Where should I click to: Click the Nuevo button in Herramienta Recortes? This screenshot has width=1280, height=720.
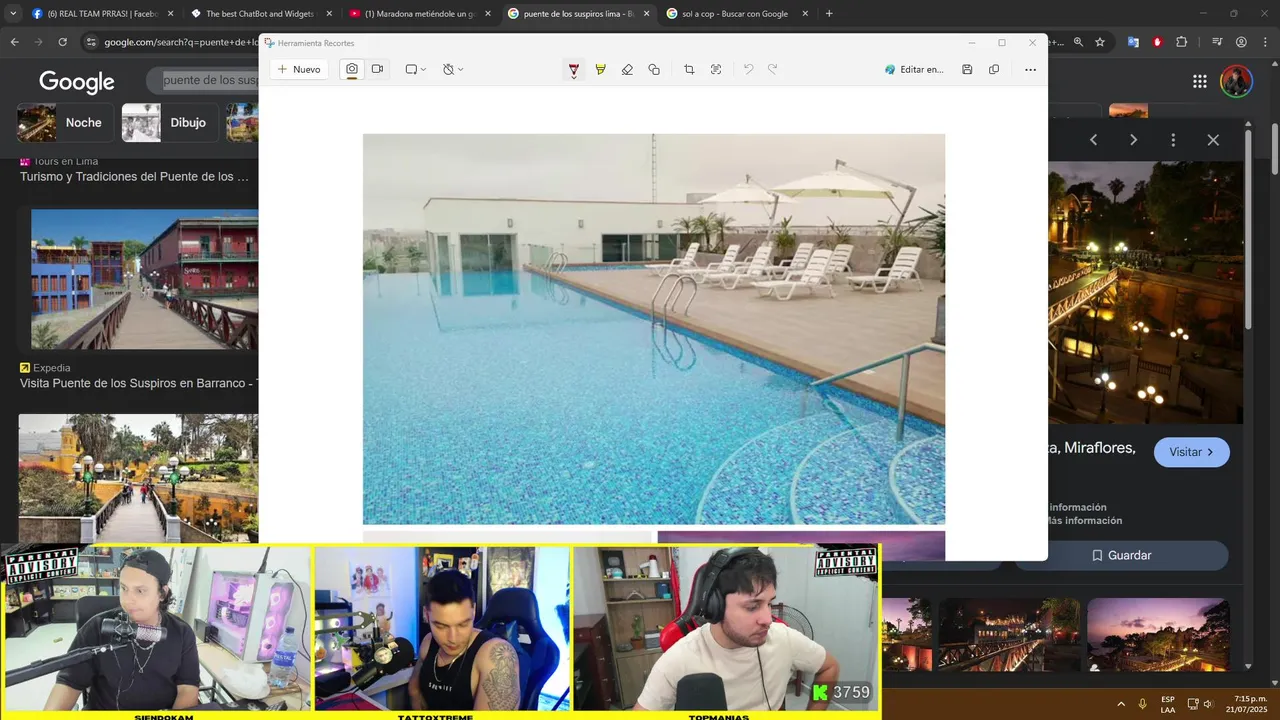point(298,69)
